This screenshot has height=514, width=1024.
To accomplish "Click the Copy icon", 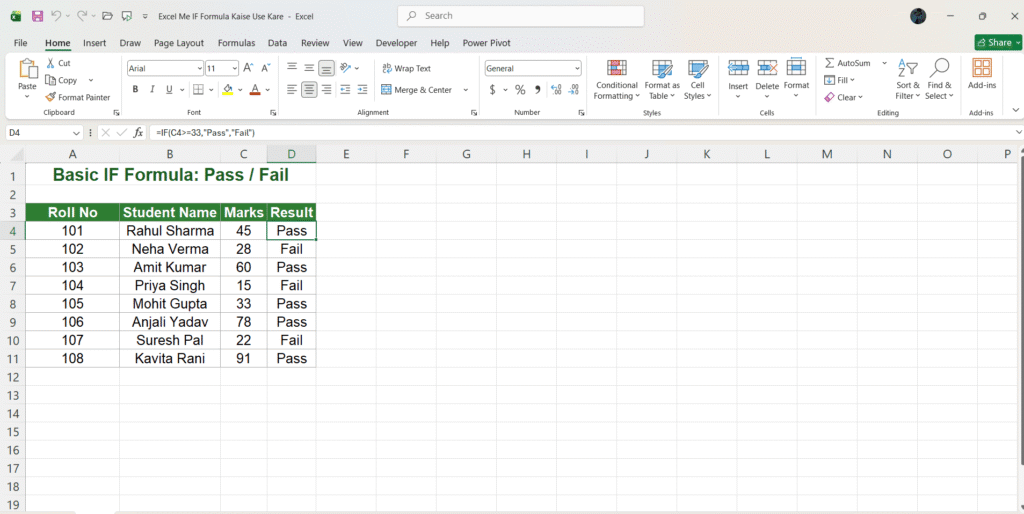I will pos(50,80).
